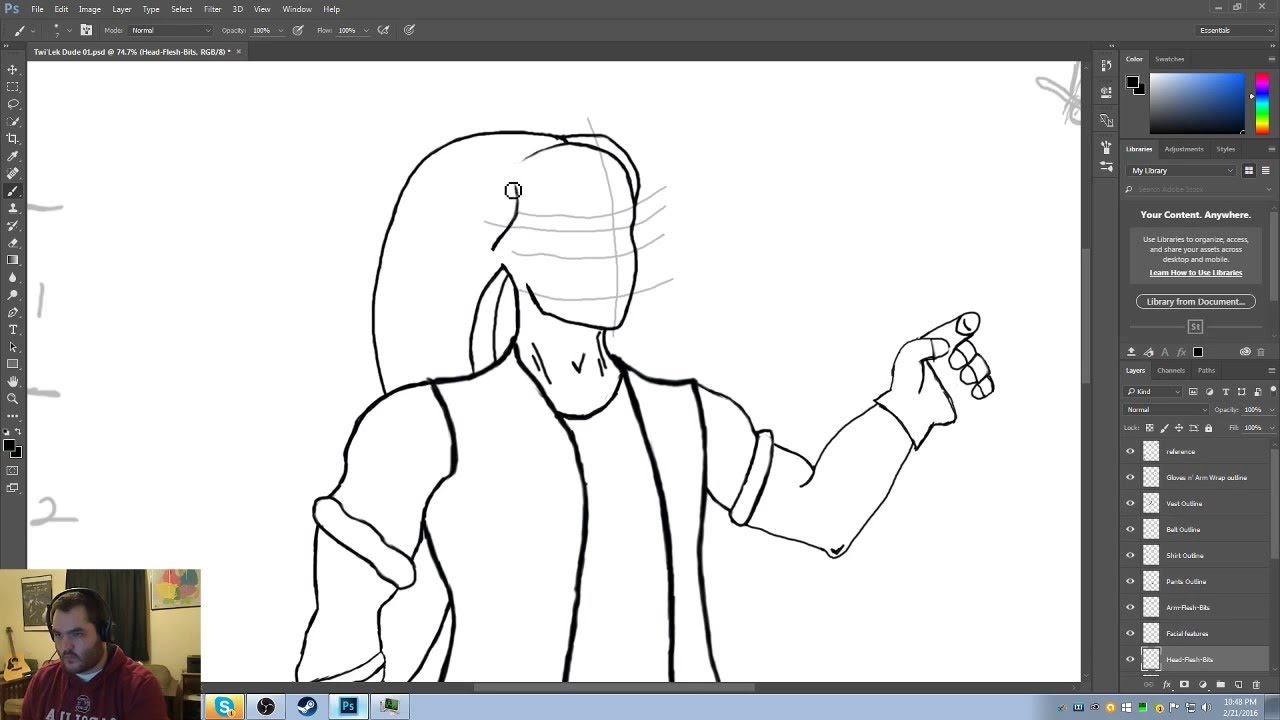
Task: Switch to the Channels tab
Action: tap(1173, 370)
